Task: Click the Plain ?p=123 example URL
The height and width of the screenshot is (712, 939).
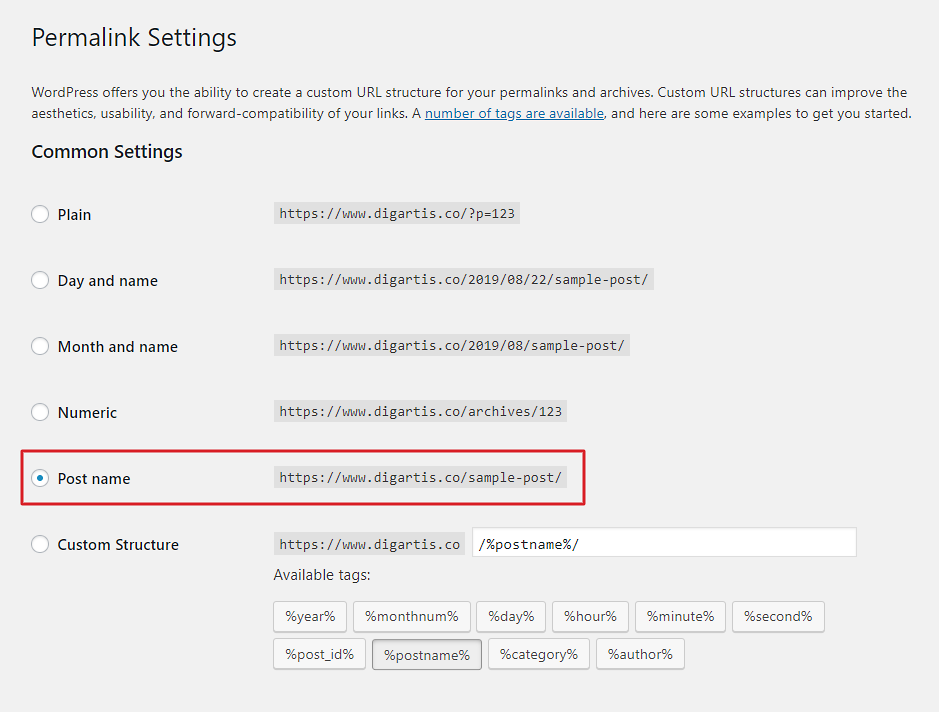Action: pyautogui.click(x=397, y=213)
